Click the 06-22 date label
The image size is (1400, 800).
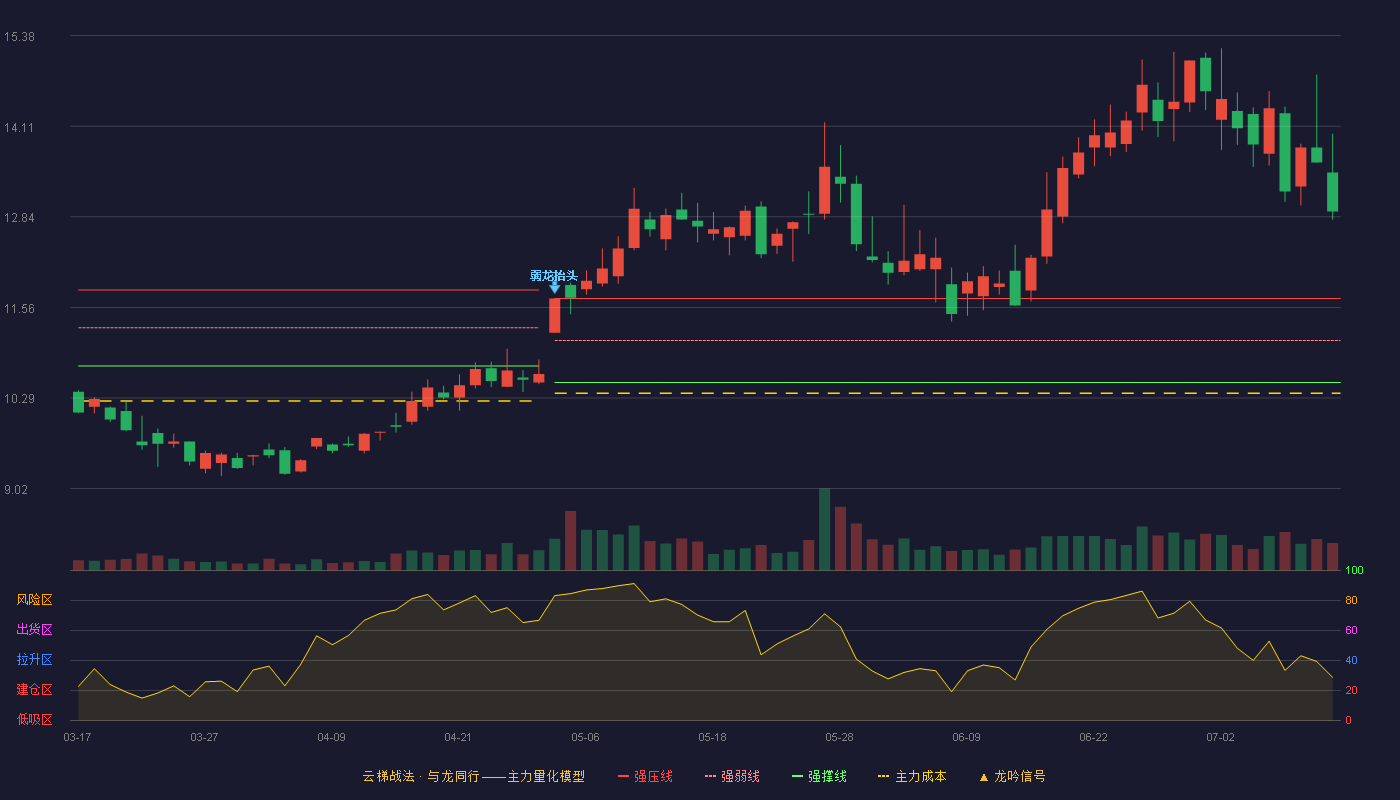pyautogui.click(x=1093, y=737)
